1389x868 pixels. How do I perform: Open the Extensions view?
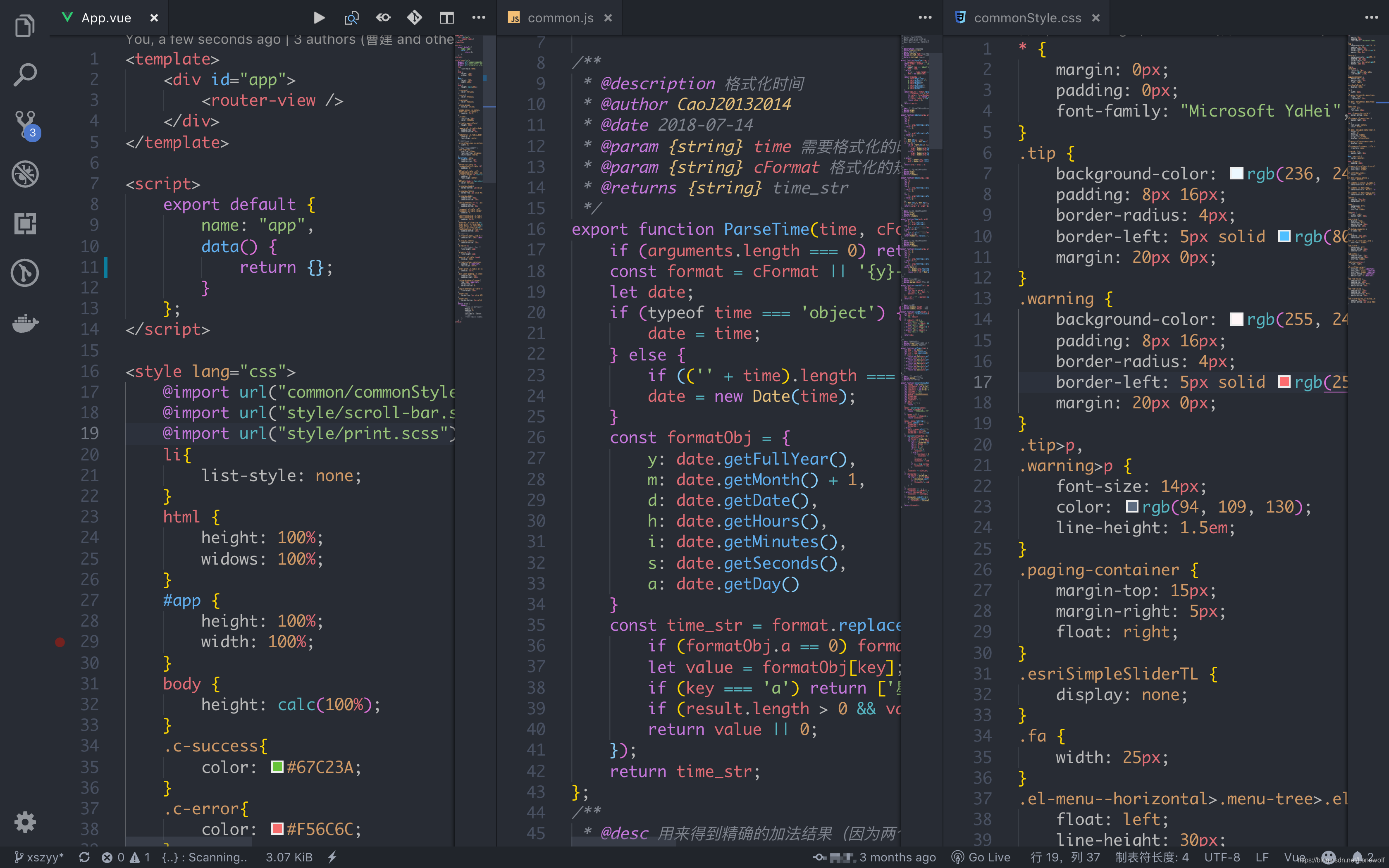pyautogui.click(x=25, y=223)
